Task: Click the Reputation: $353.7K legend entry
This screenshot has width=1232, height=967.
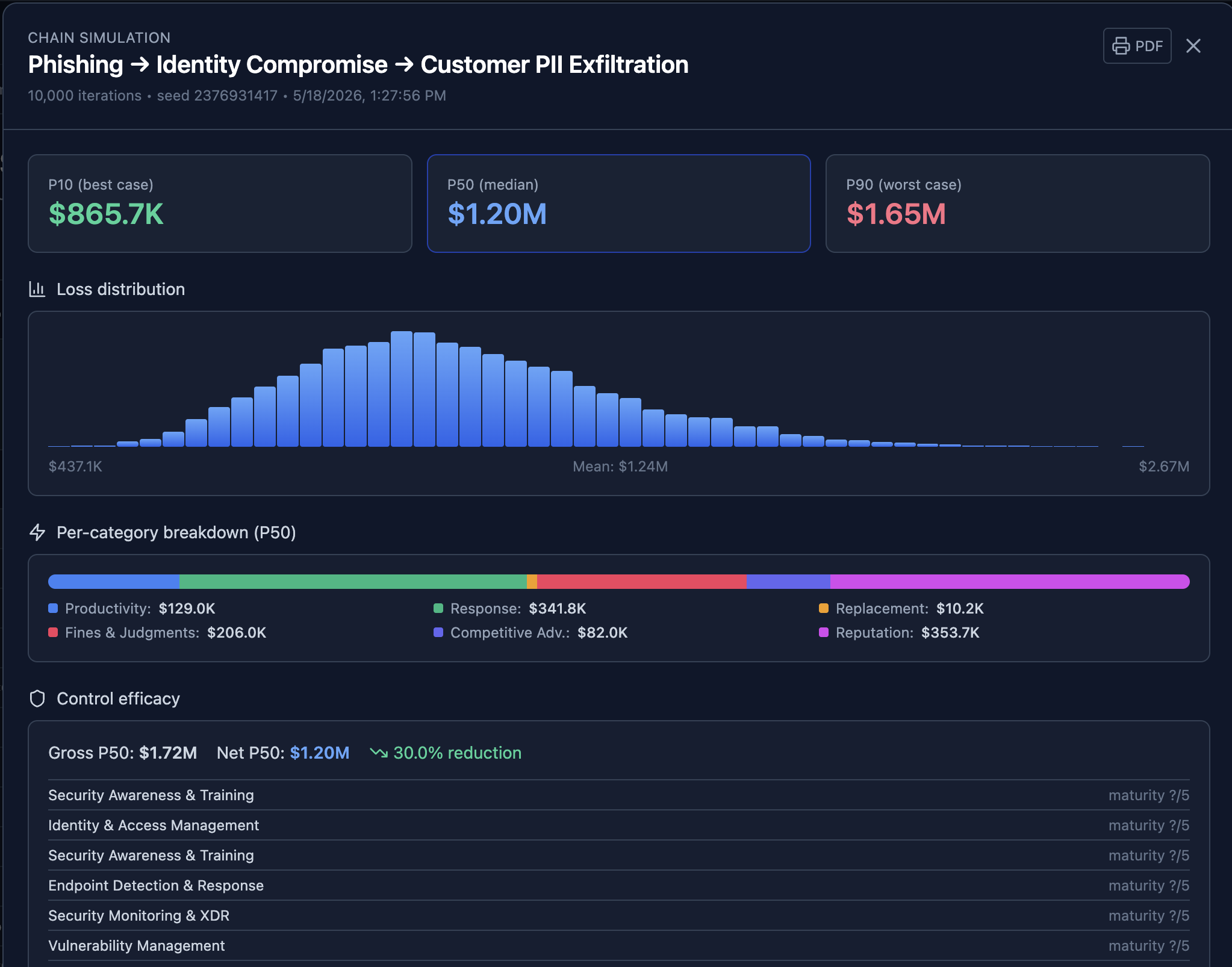Action: (900, 632)
